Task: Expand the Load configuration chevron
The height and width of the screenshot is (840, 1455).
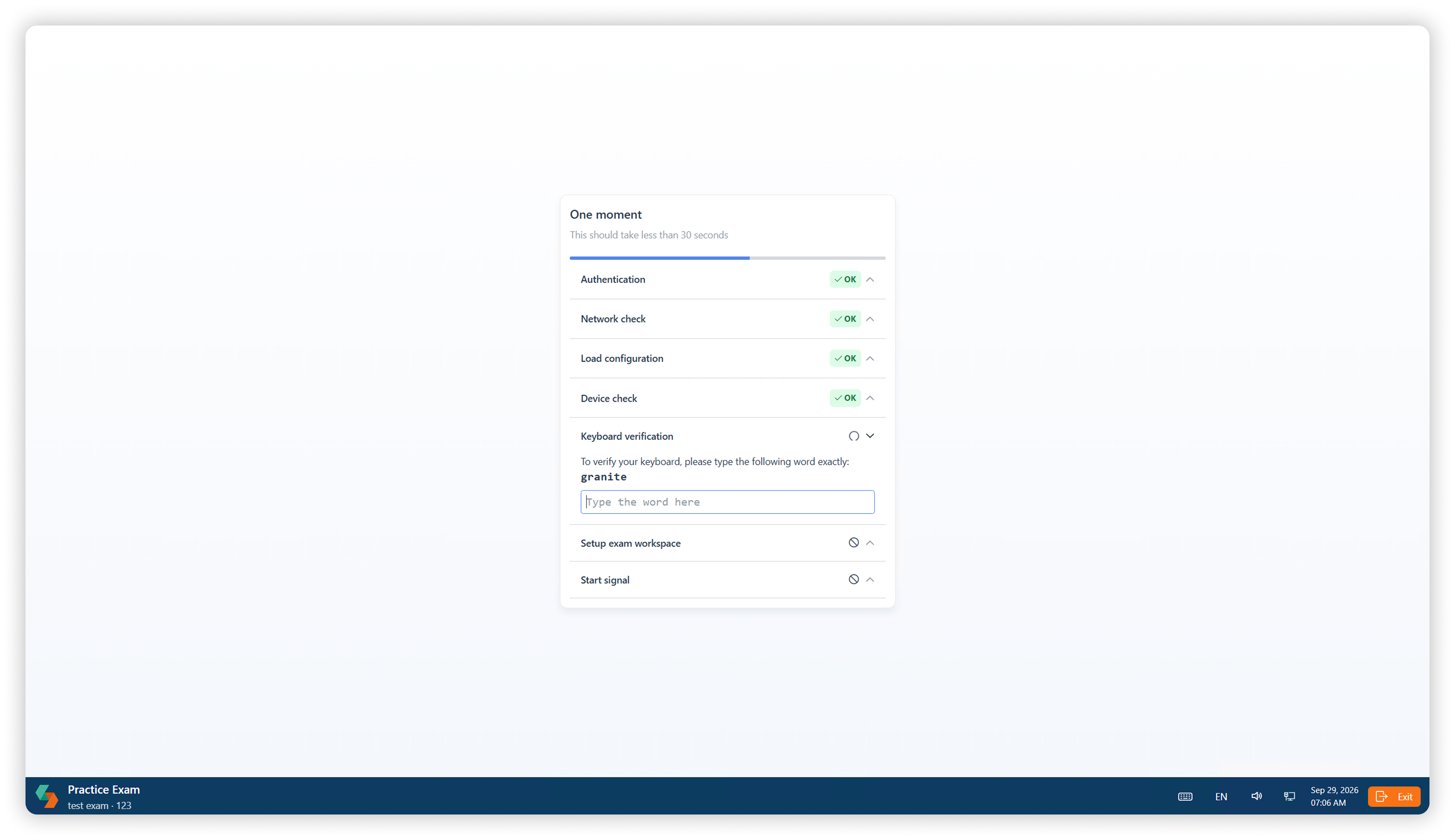Action: [869, 358]
